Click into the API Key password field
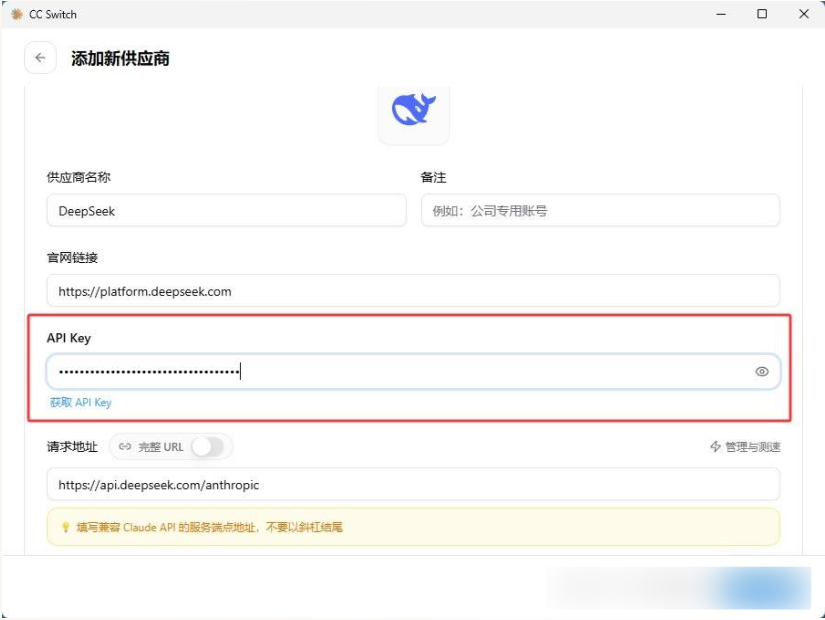825x620 pixels. [413, 372]
